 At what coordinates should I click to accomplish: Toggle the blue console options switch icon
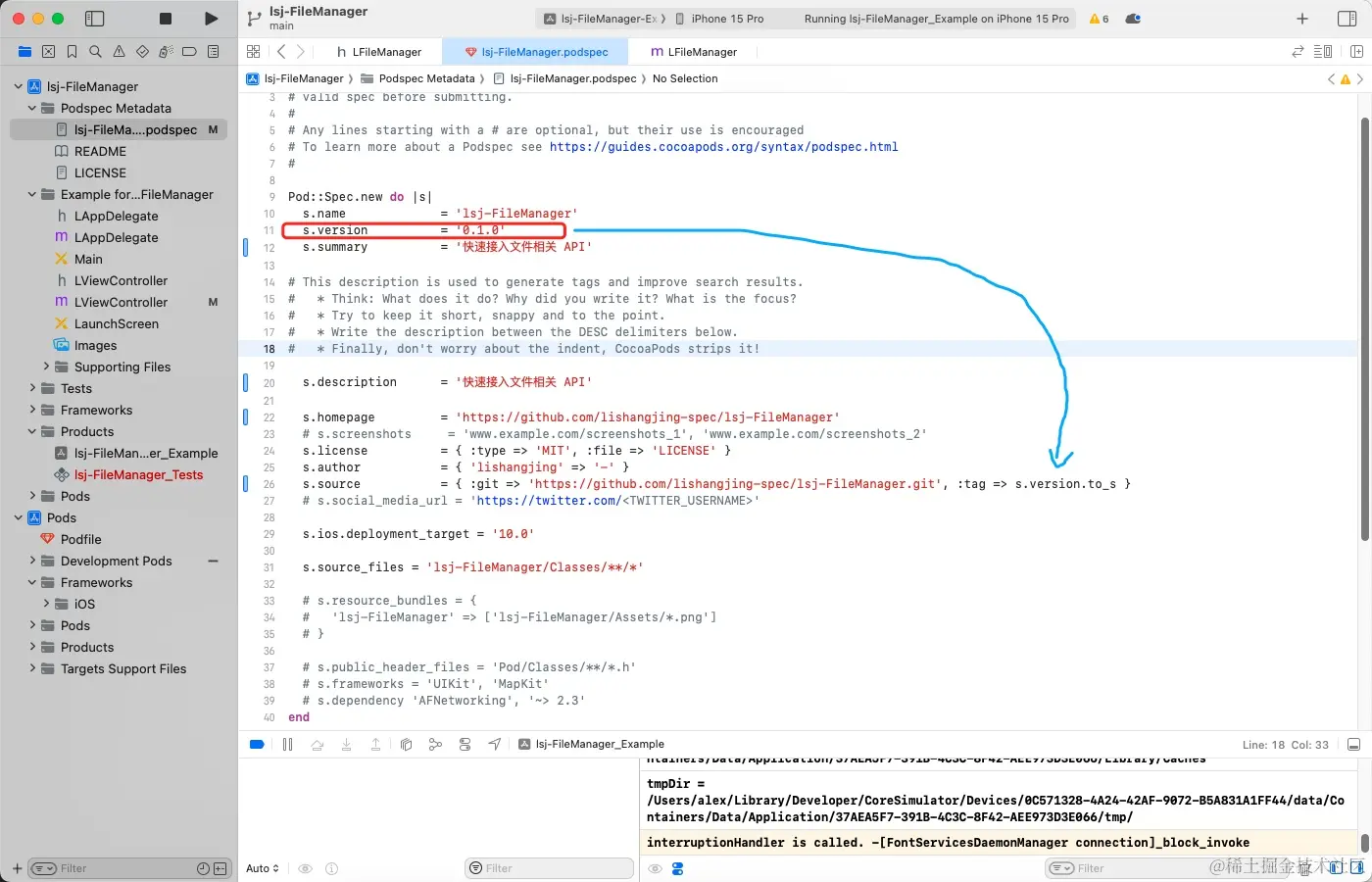[677, 868]
